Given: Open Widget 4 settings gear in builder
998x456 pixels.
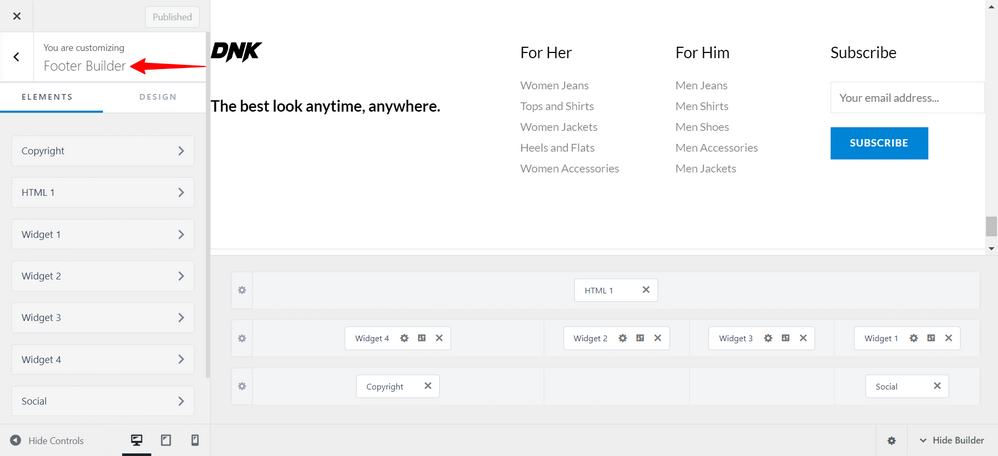Looking at the screenshot, I should (404, 338).
